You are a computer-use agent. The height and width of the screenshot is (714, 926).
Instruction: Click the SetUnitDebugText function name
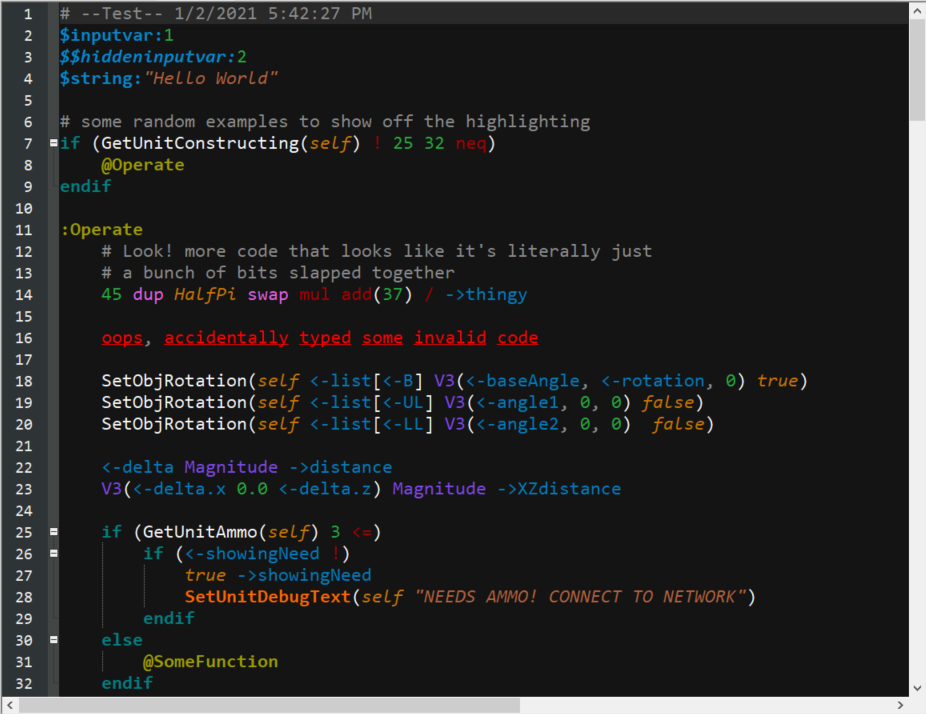pos(268,597)
